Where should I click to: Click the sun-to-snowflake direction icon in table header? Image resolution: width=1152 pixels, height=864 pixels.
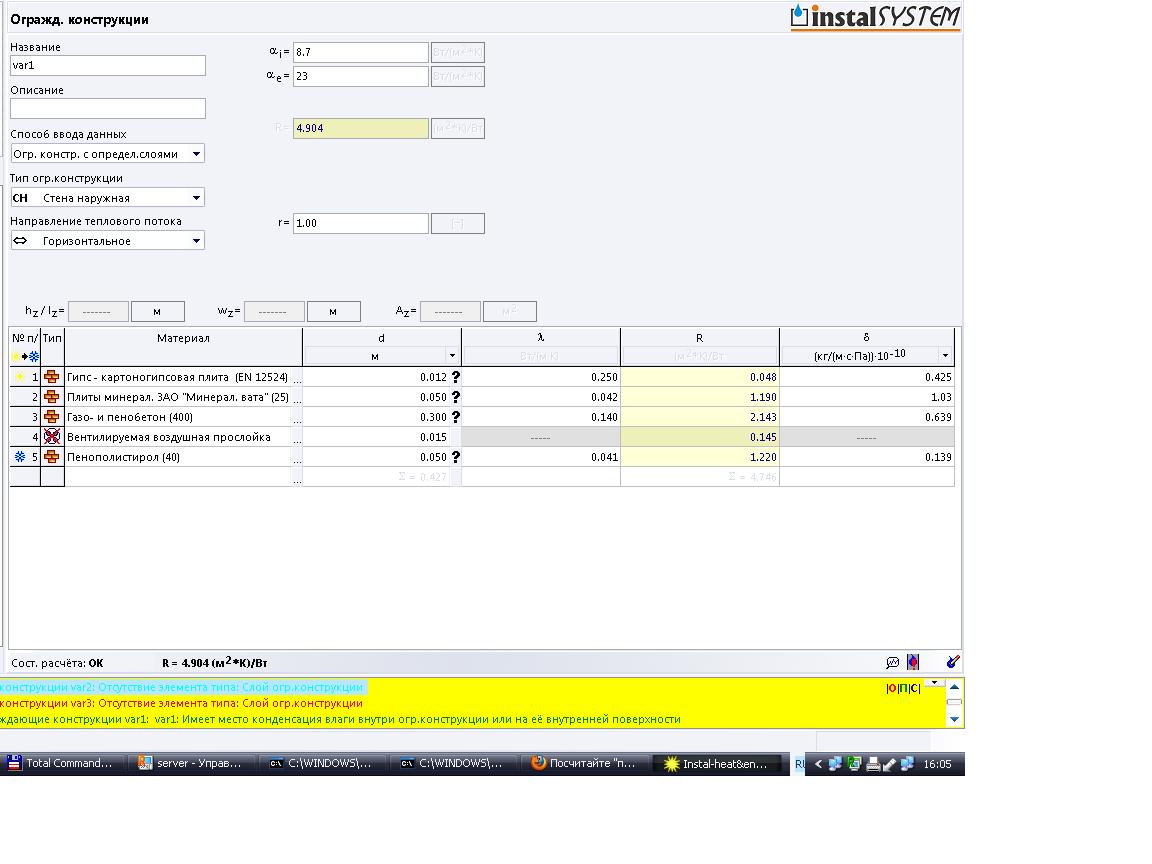[x=25, y=356]
